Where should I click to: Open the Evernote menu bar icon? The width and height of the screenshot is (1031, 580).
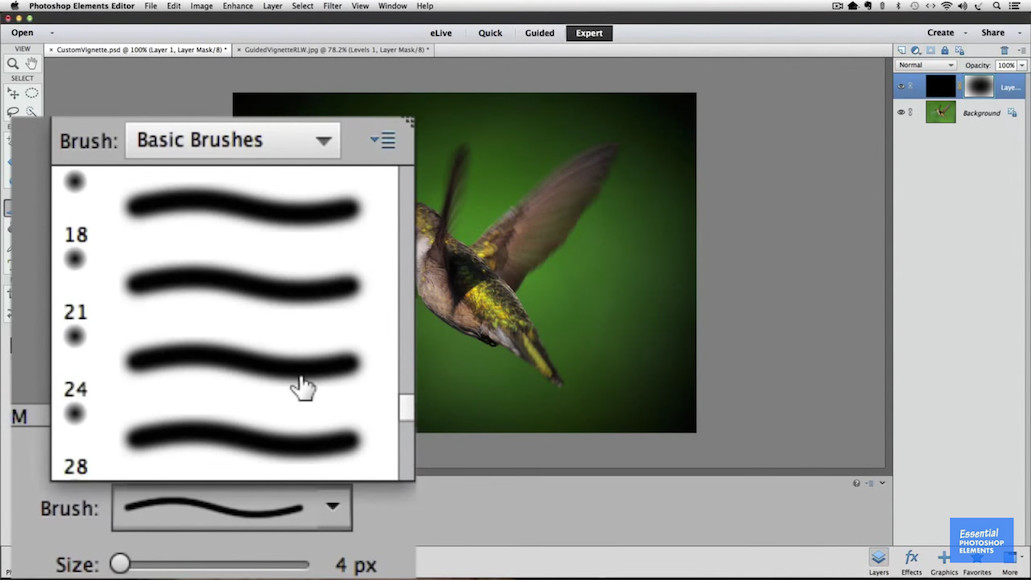click(868, 6)
